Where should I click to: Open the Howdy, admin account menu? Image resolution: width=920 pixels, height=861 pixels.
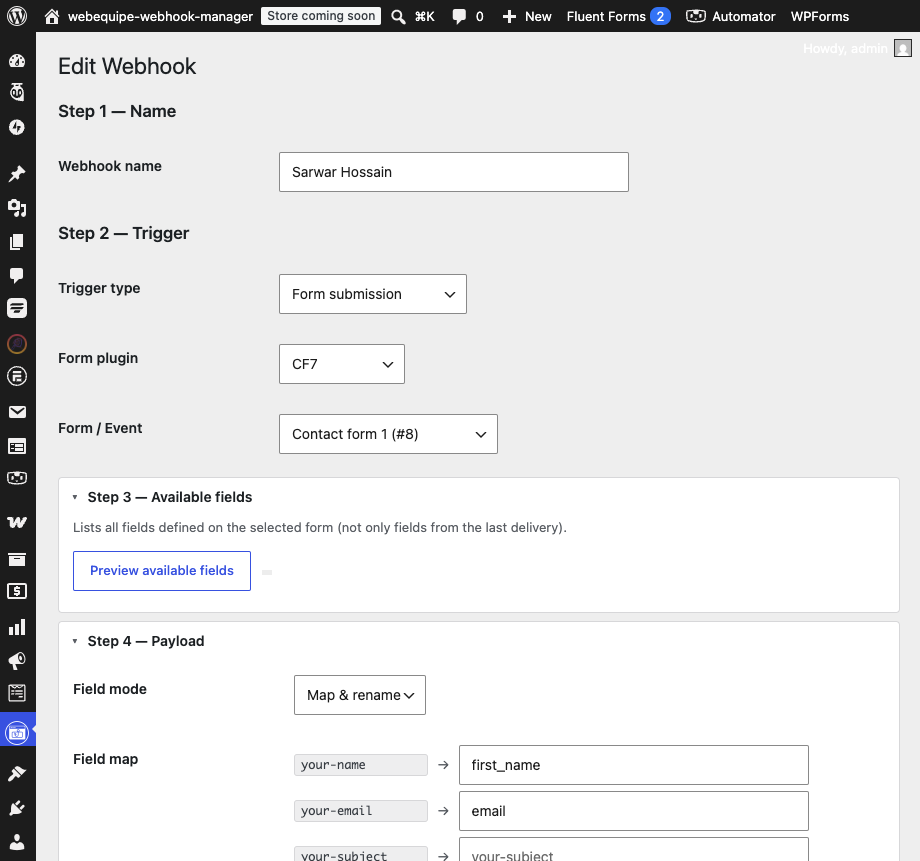click(x=857, y=48)
